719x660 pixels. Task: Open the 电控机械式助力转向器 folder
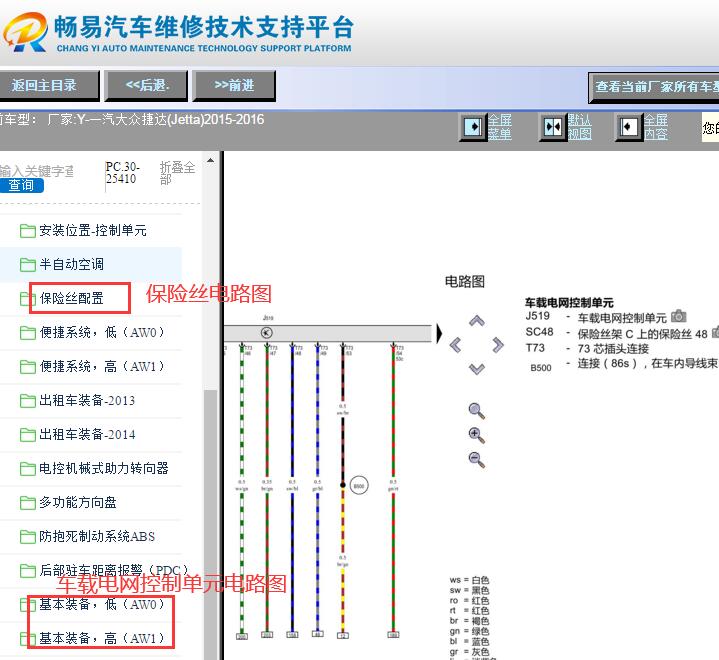[x=94, y=468]
